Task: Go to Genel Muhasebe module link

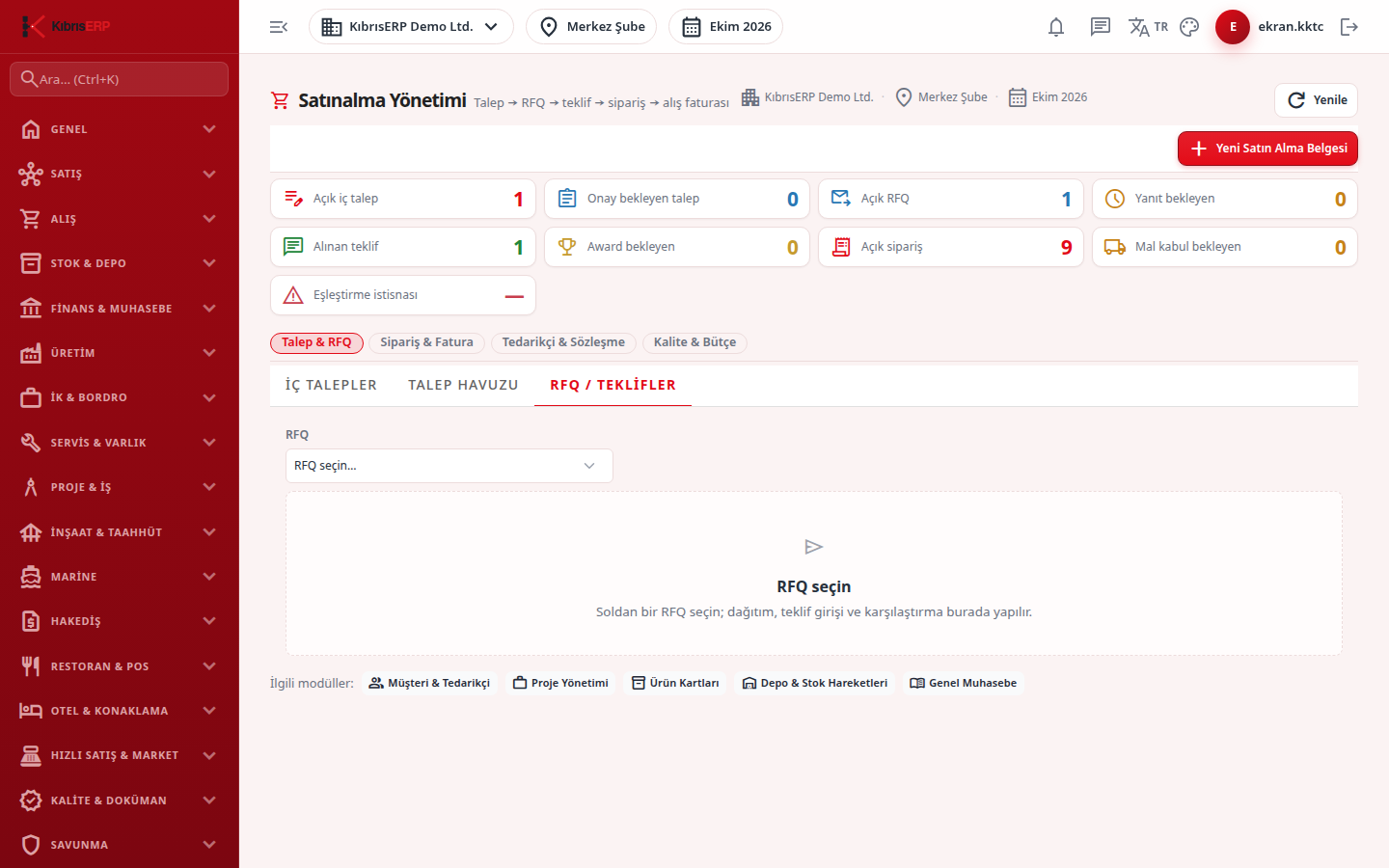Action: pos(963,683)
